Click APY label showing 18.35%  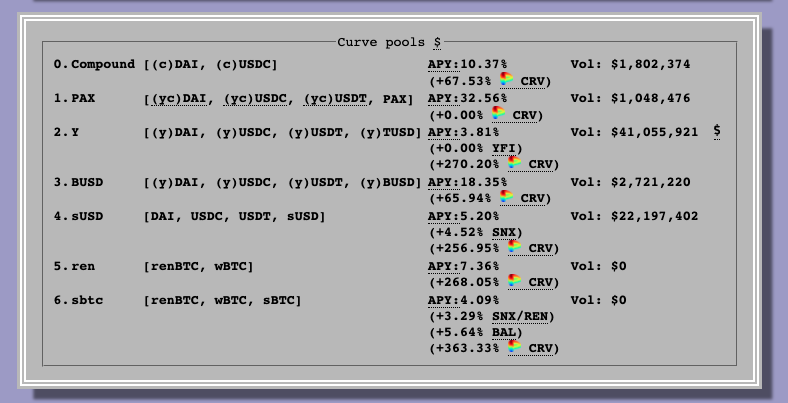(x=444, y=182)
